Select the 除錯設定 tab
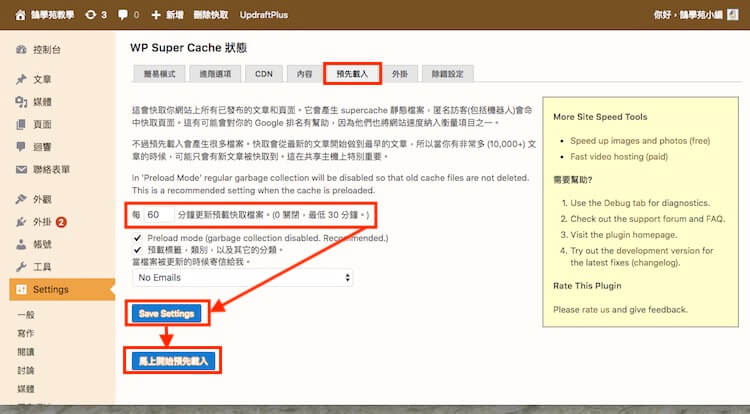This screenshot has width=750, height=414. [446, 73]
